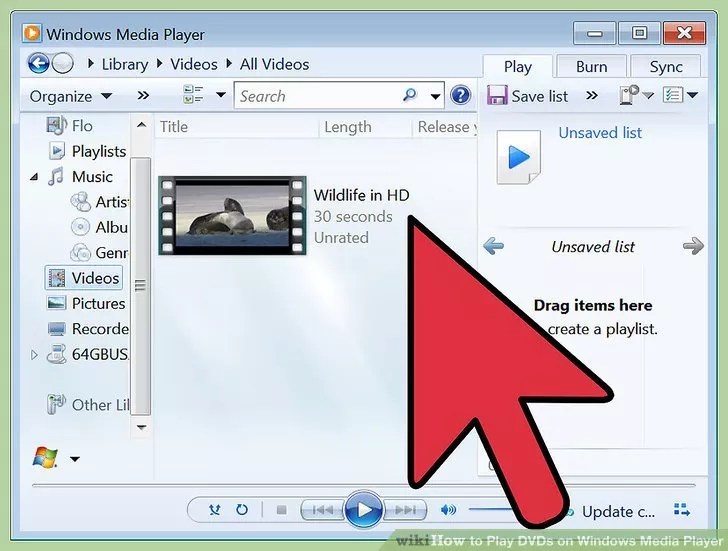Expand the 64GBUS device node

coord(34,355)
